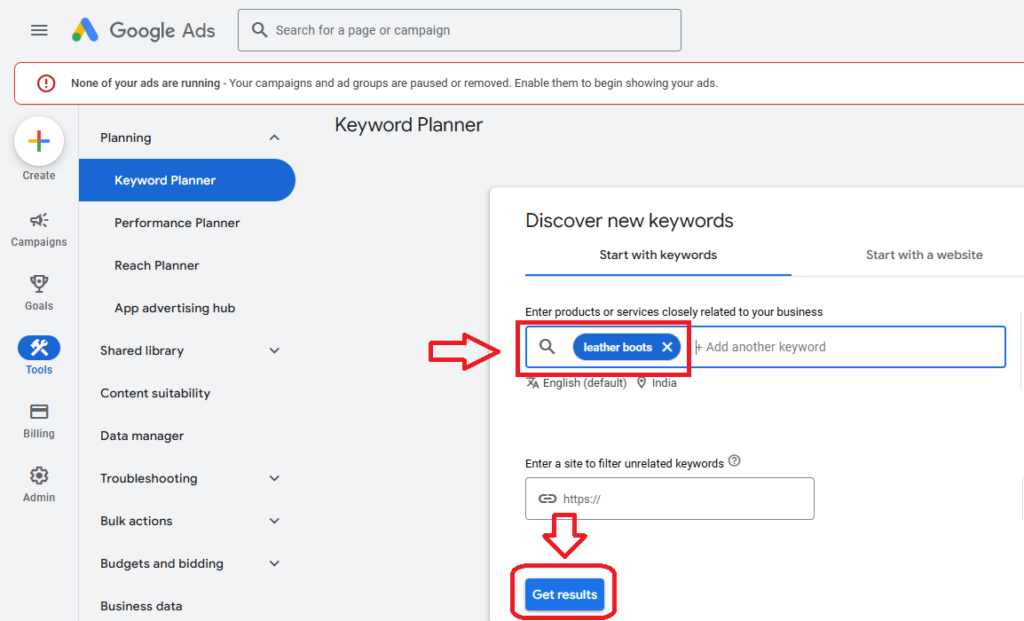Open the Tools section
The width and height of the screenshot is (1024, 621).
point(39,355)
